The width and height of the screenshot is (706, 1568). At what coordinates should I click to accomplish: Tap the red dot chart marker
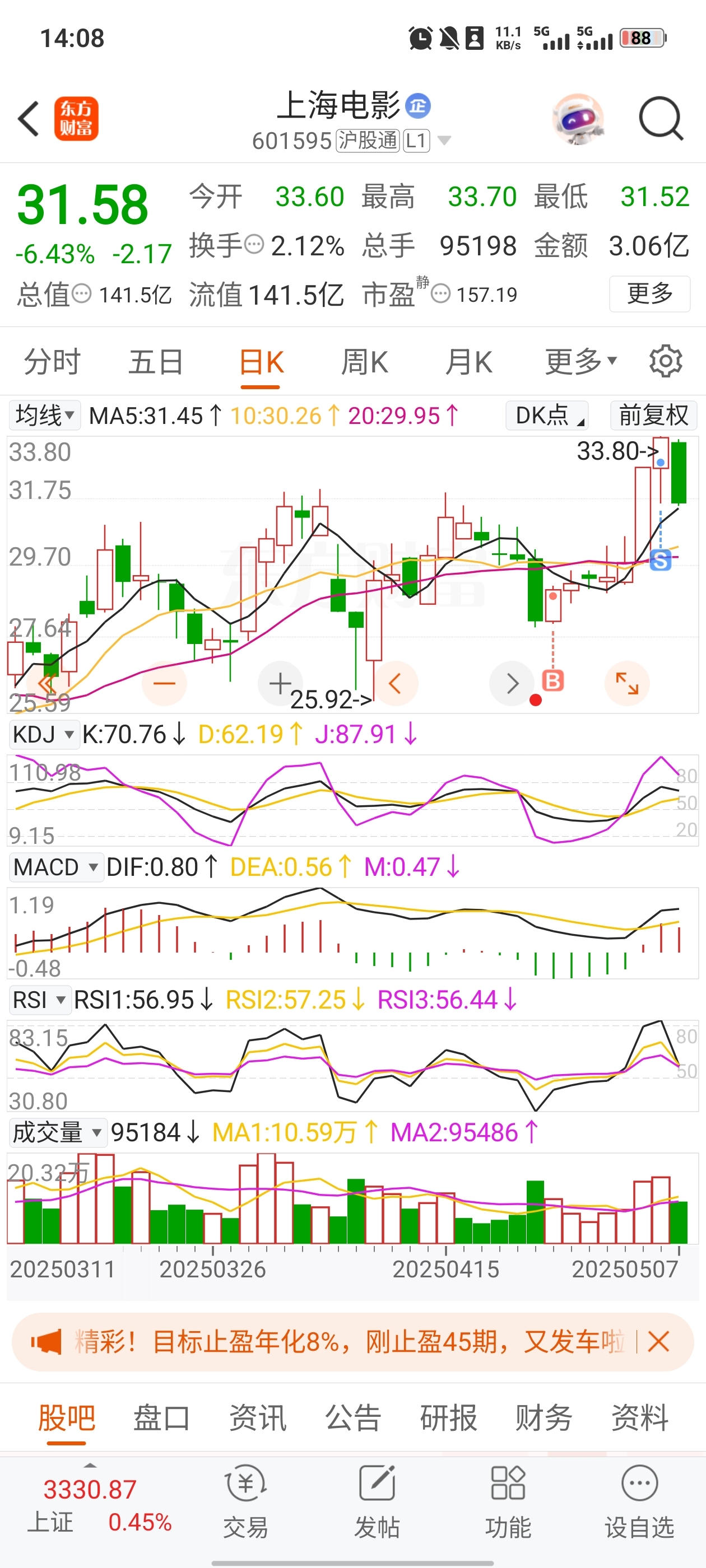tap(536, 700)
